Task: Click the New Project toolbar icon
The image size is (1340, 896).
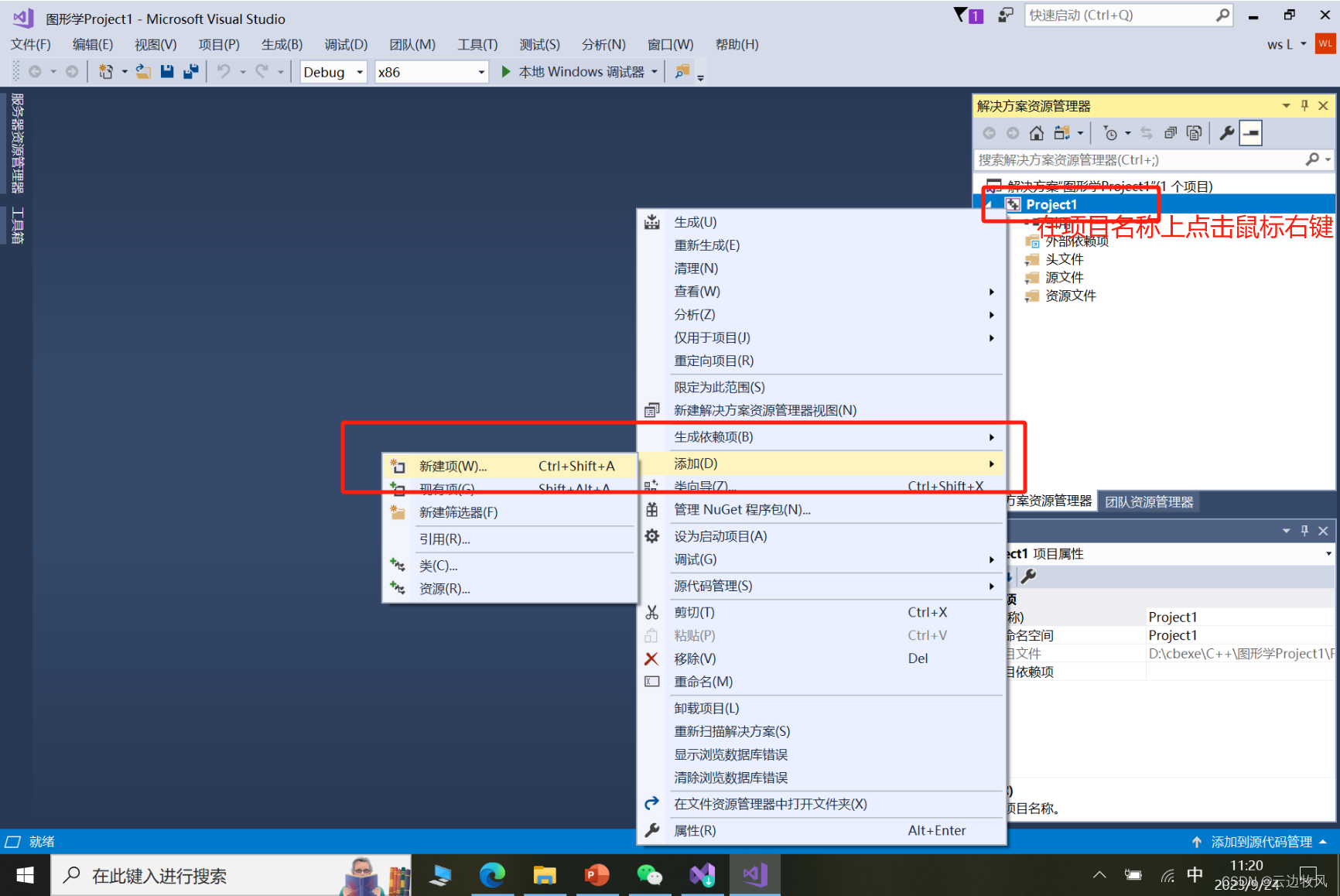Action: pos(106,72)
